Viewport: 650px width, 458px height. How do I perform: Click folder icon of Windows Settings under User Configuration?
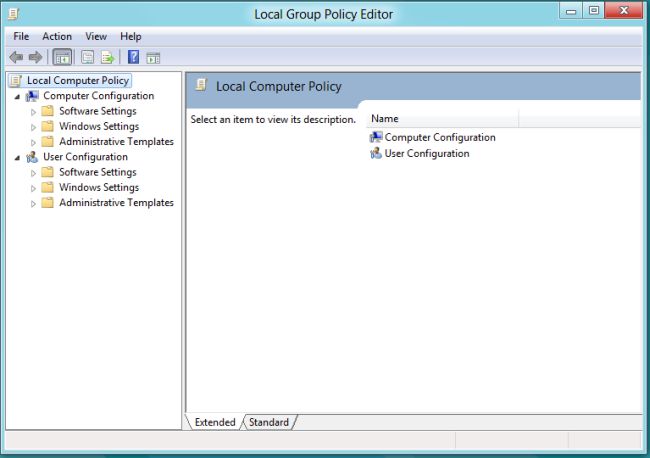point(48,187)
